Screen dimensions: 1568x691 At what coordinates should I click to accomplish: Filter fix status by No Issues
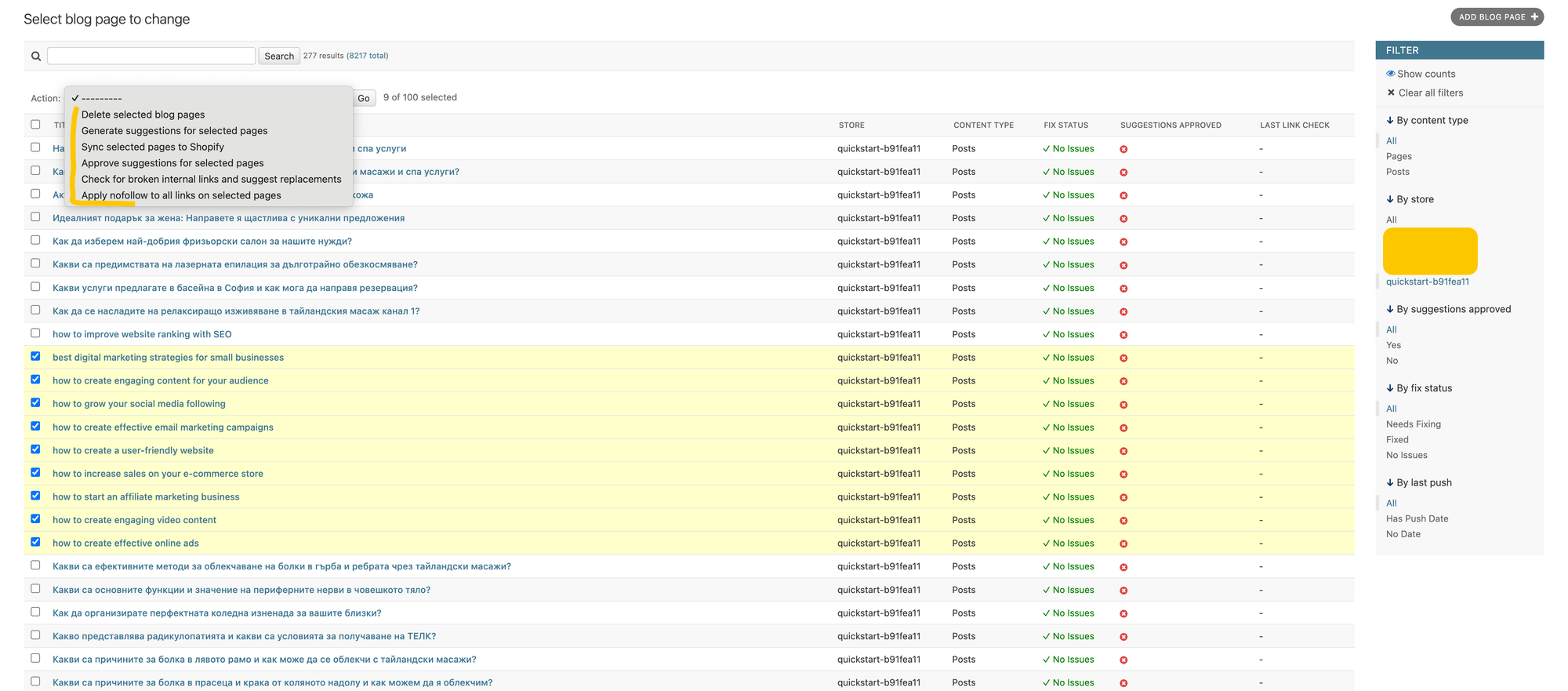[x=1406, y=456]
